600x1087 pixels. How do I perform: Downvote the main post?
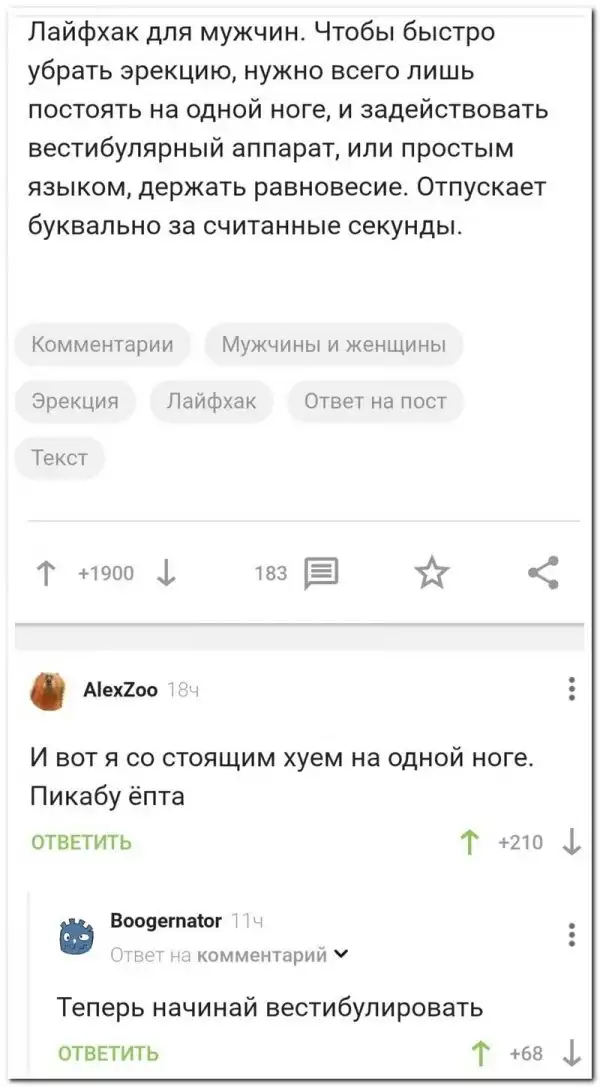click(166, 573)
